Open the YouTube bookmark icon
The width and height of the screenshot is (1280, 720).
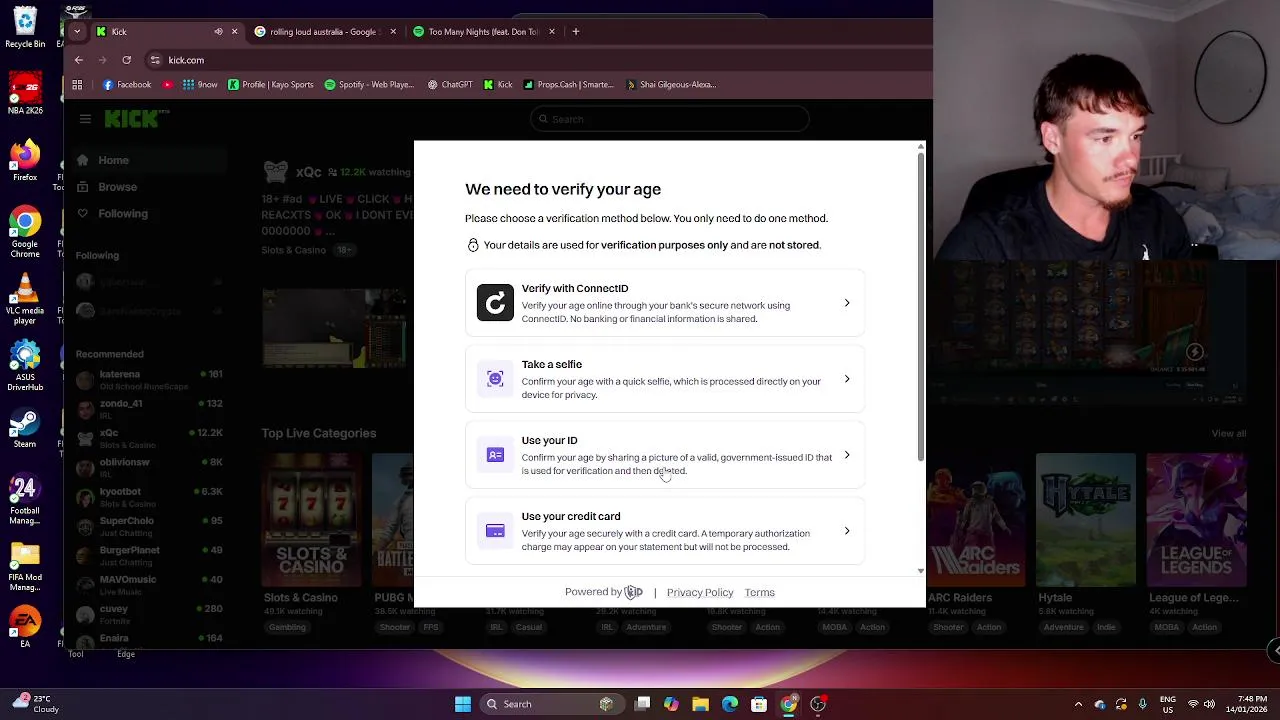click(x=167, y=85)
